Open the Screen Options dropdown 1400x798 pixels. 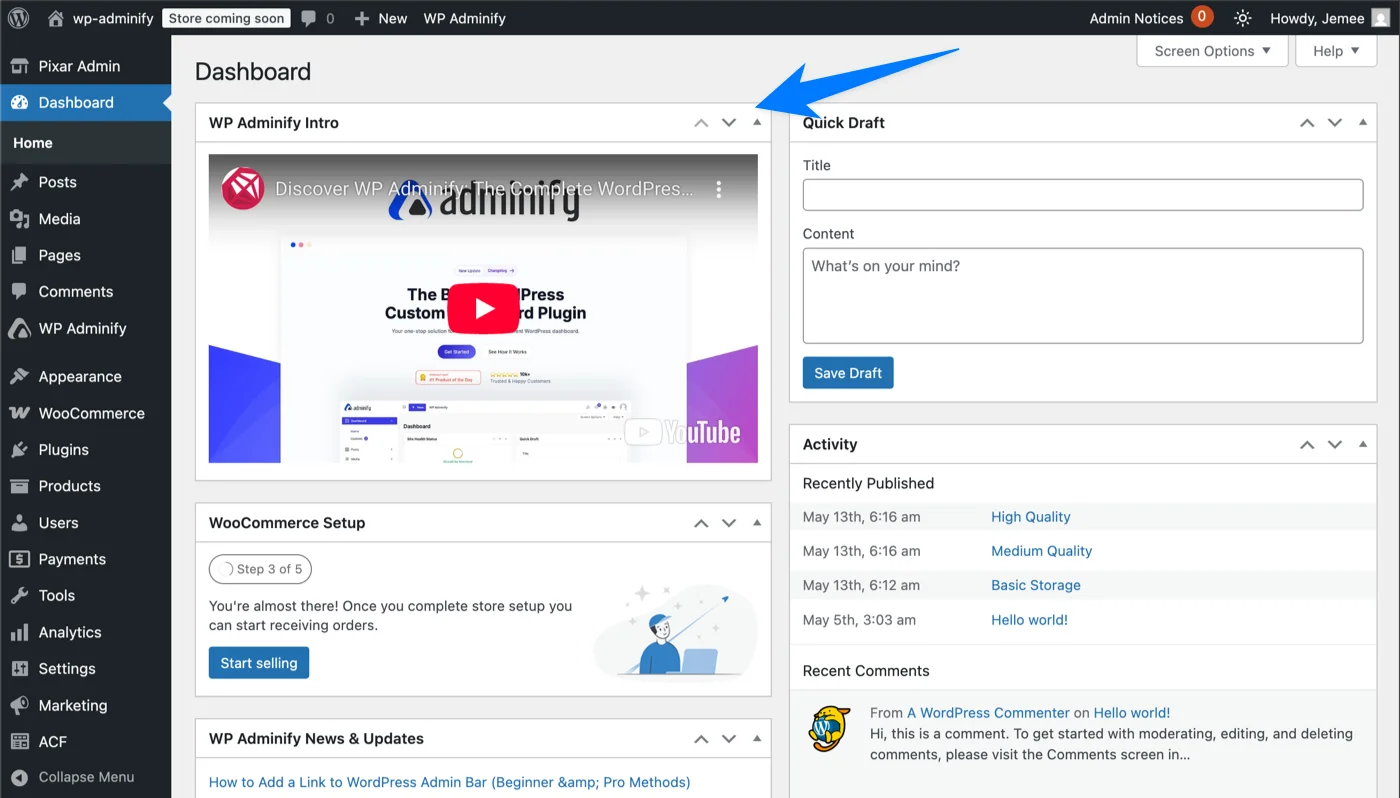(1212, 51)
